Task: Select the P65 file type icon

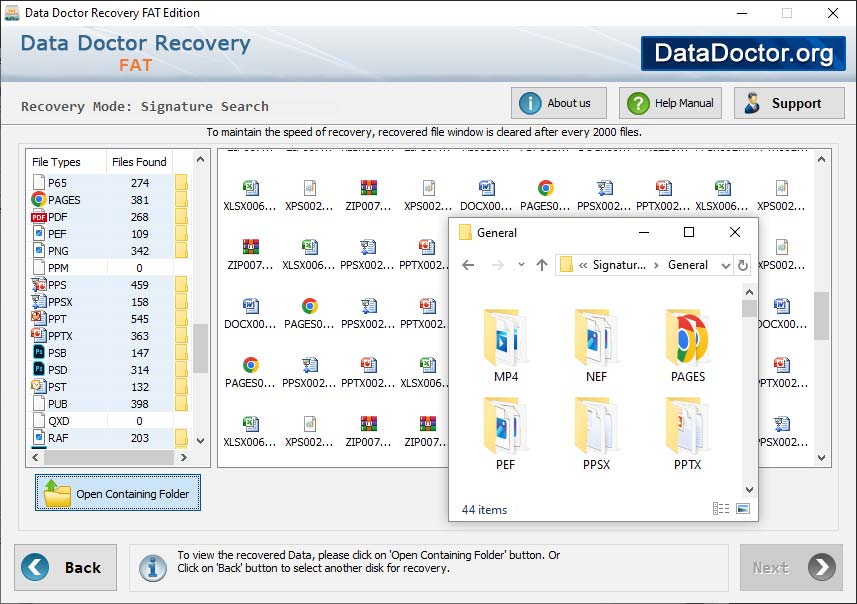Action: (38, 183)
